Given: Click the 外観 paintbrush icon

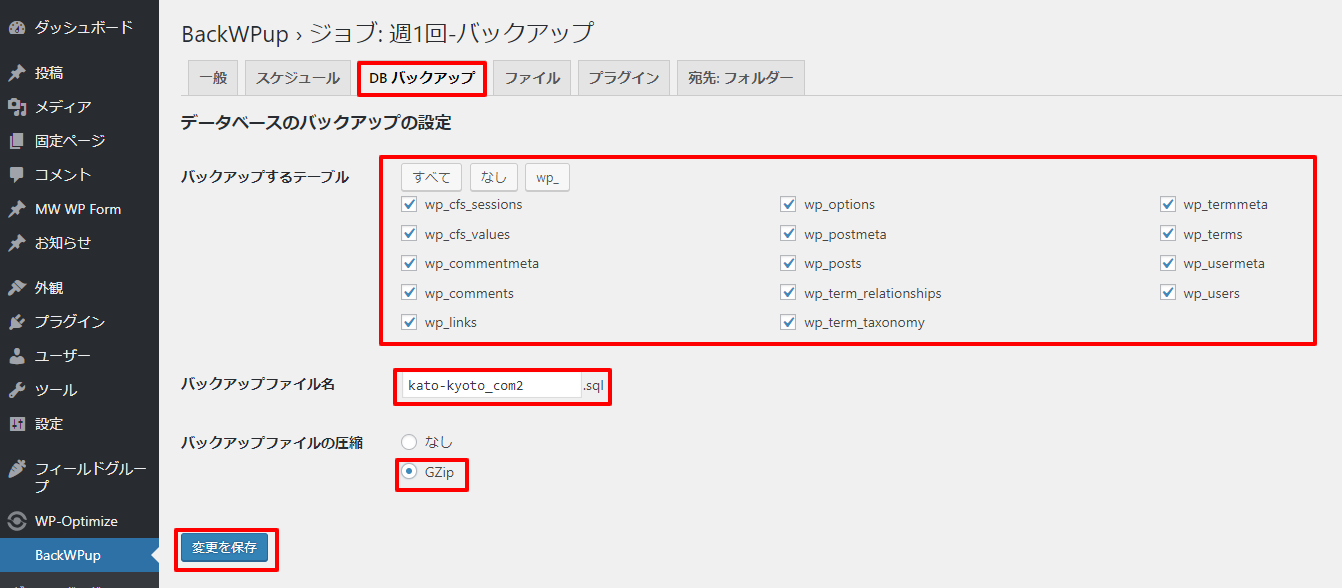Looking at the screenshot, I should pyautogui.click(x=16, y=288).
